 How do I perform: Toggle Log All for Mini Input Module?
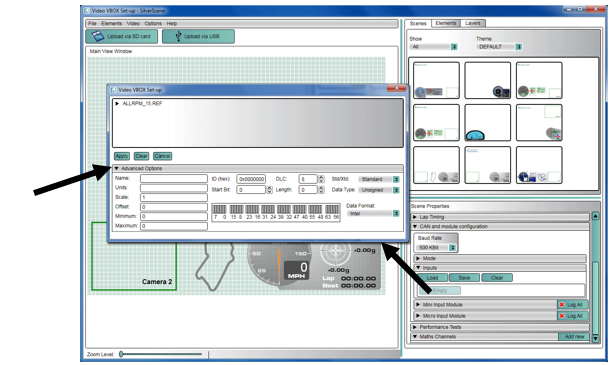point(573,305)
